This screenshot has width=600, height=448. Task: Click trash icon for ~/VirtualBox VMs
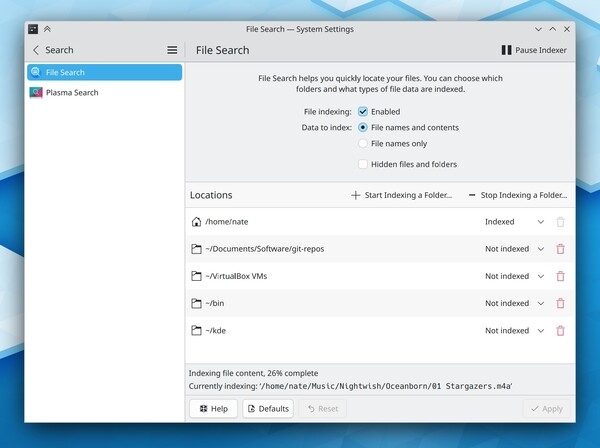pos(560,276)
